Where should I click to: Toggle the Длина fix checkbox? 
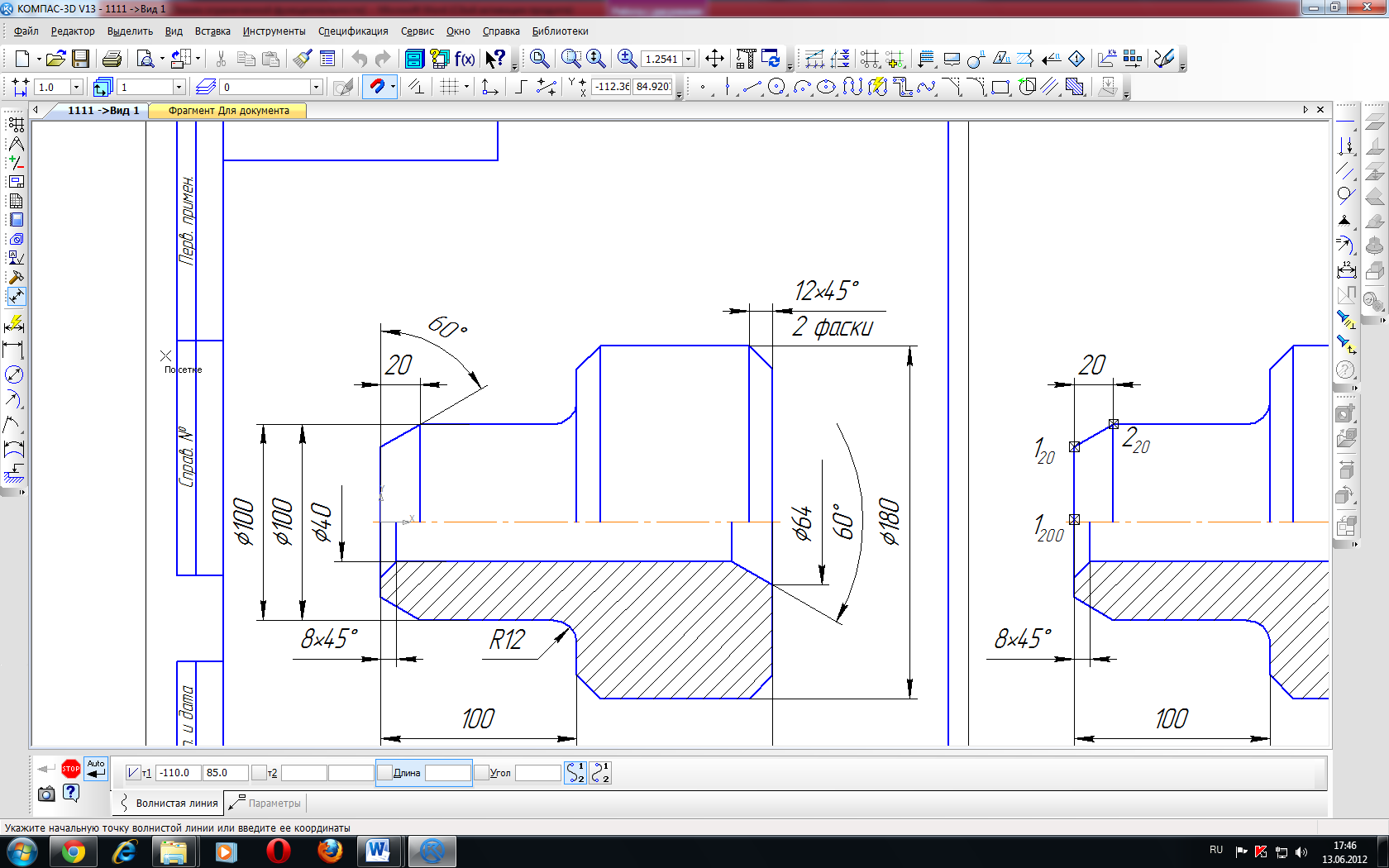point(384,773)
